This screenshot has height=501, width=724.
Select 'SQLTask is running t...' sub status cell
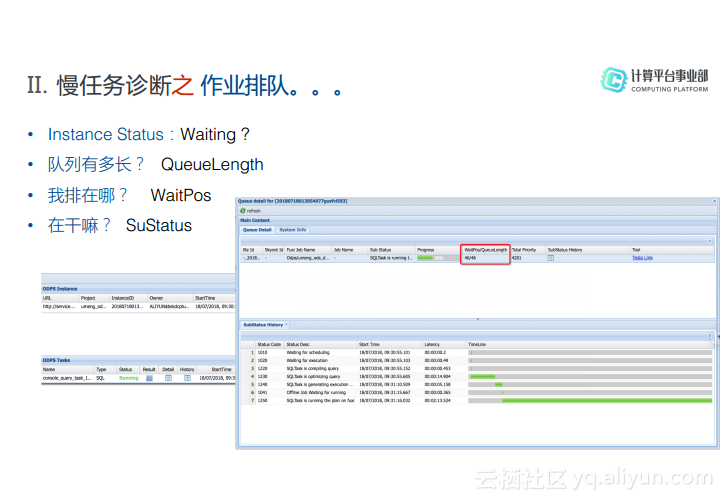pos(392,258)
